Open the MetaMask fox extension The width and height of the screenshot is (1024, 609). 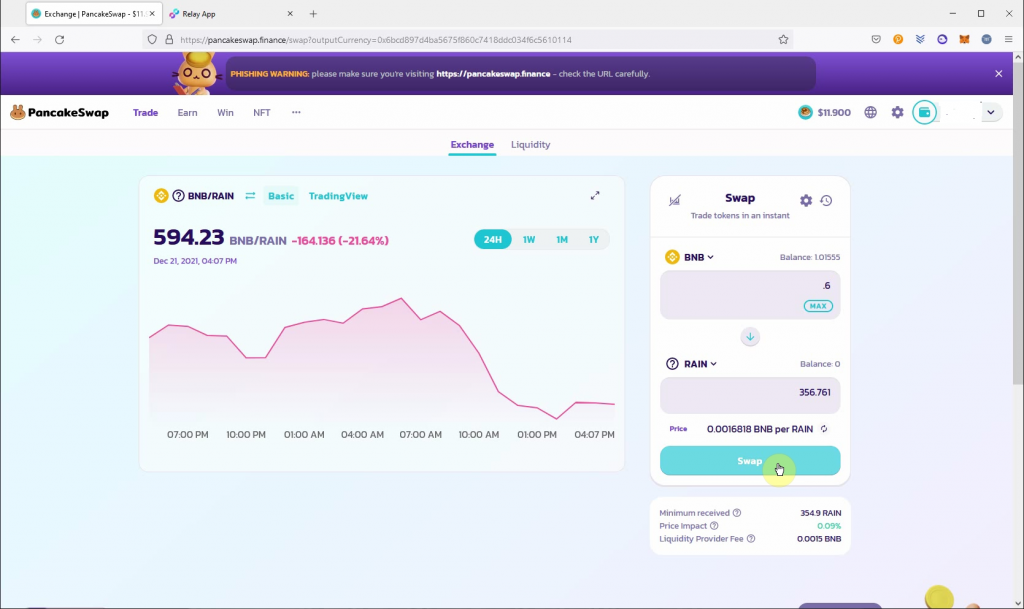click(964, 40)
